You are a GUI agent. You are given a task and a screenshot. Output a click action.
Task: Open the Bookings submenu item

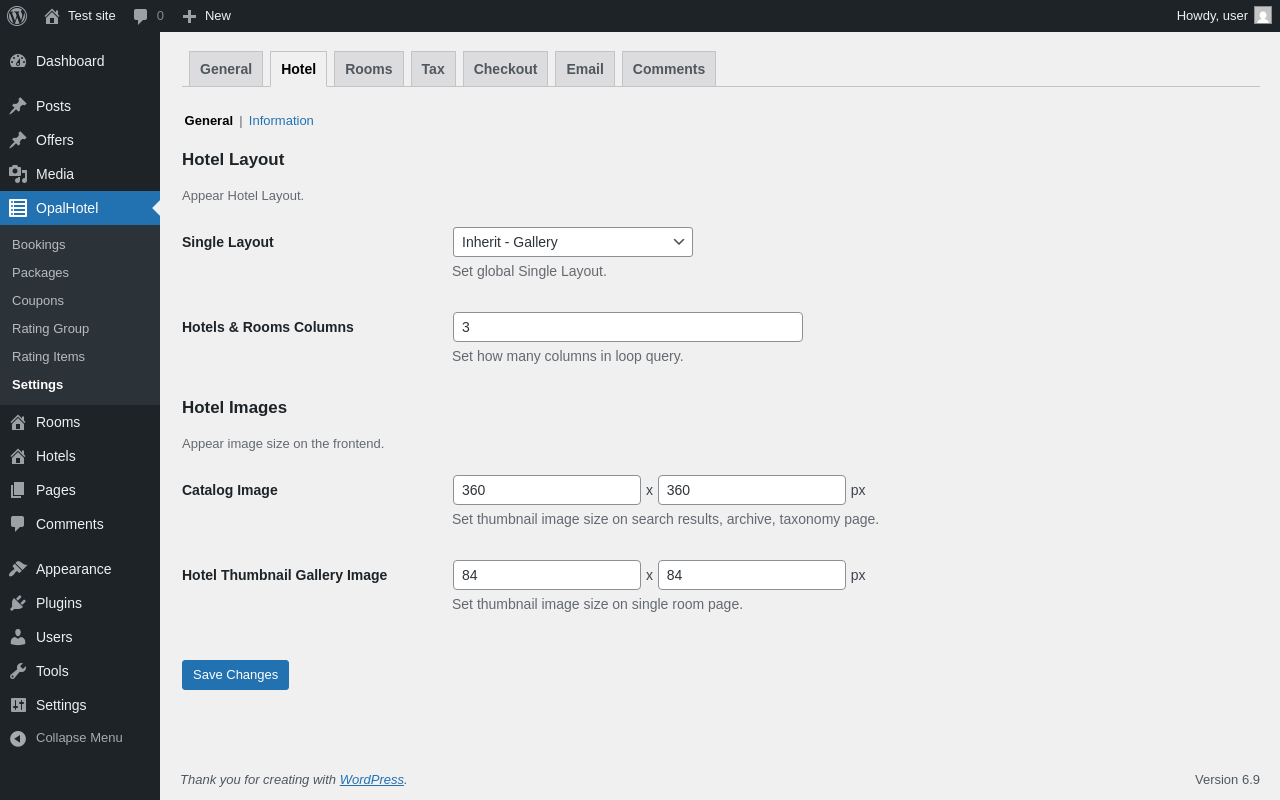[x=39, y=245]
